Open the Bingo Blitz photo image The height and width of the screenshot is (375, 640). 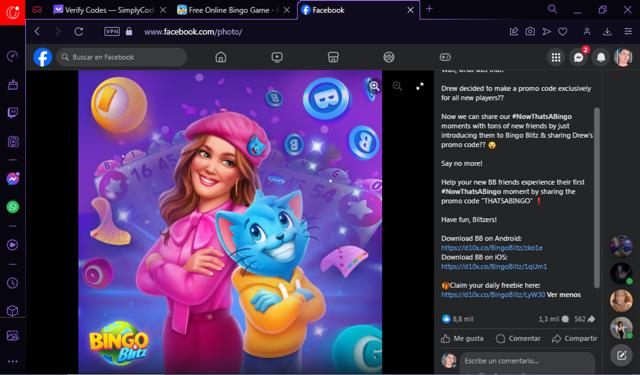click(230, 222)
